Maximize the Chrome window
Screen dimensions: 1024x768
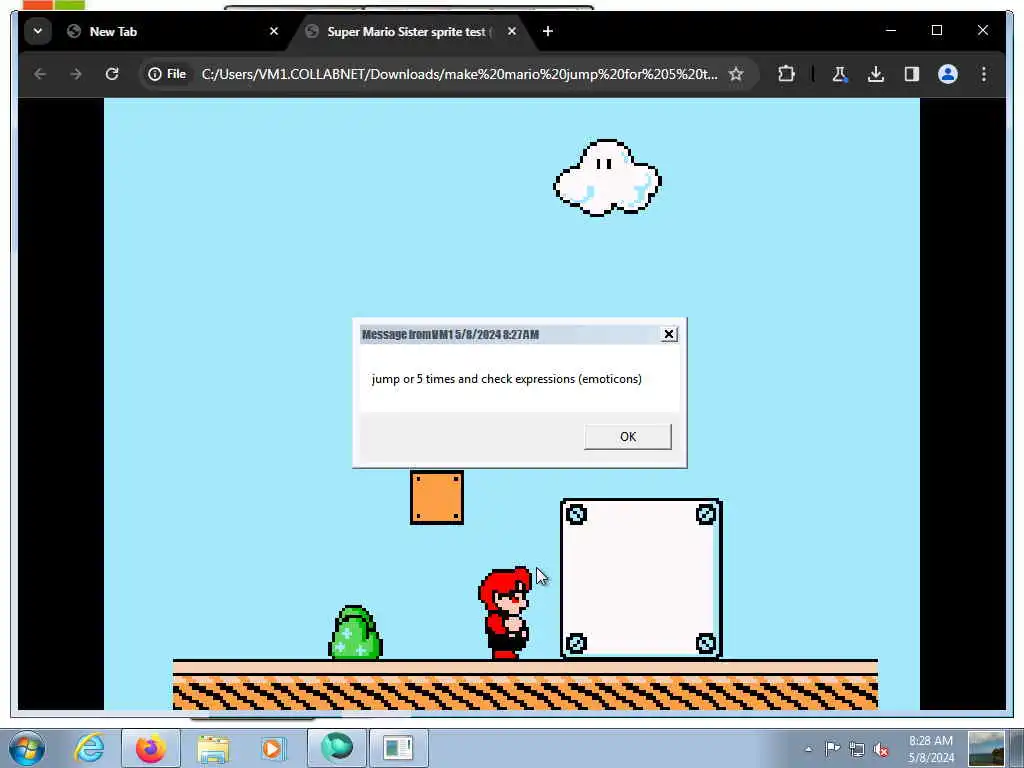tap(937, 31)
